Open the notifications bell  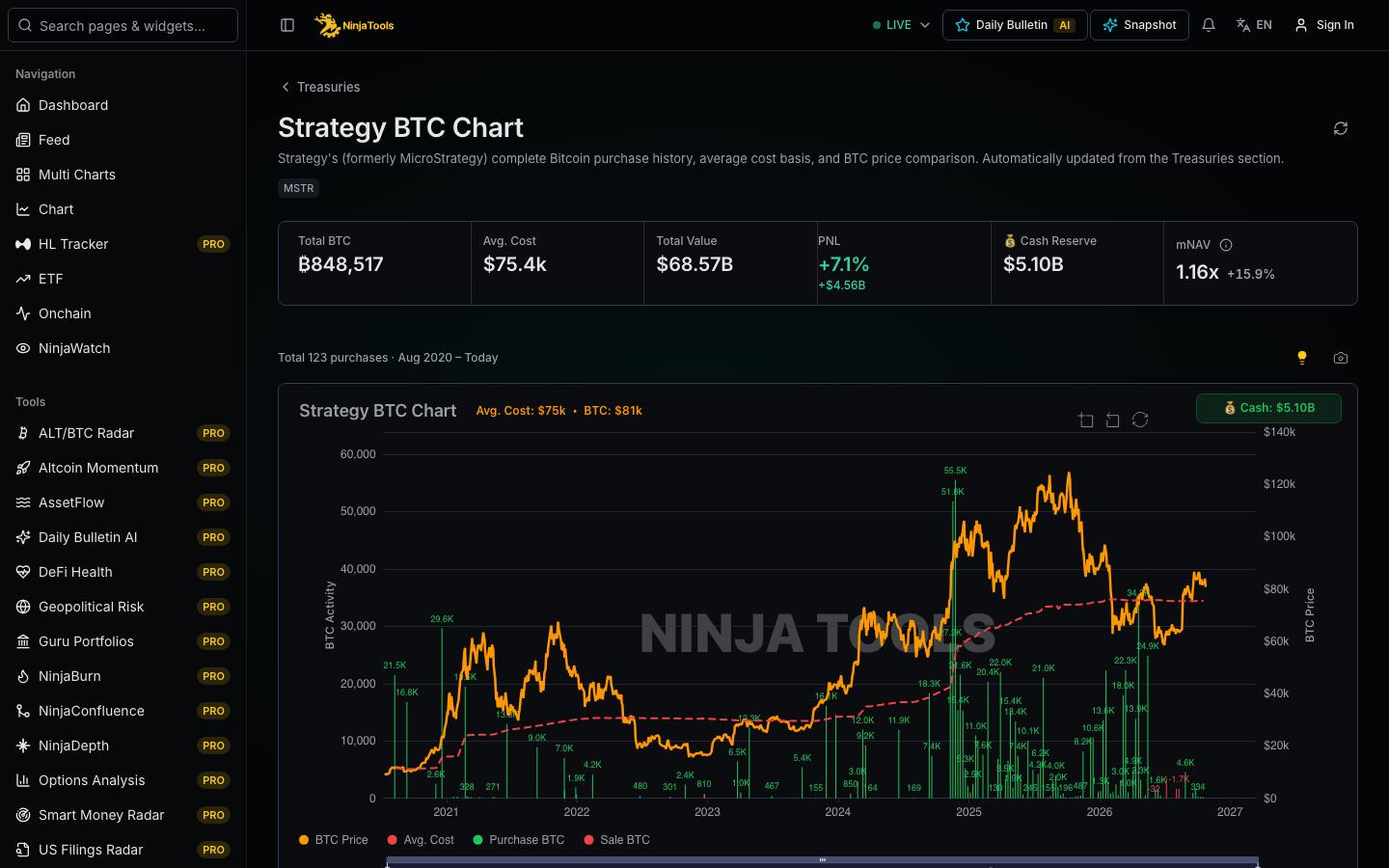(1209, 25)
